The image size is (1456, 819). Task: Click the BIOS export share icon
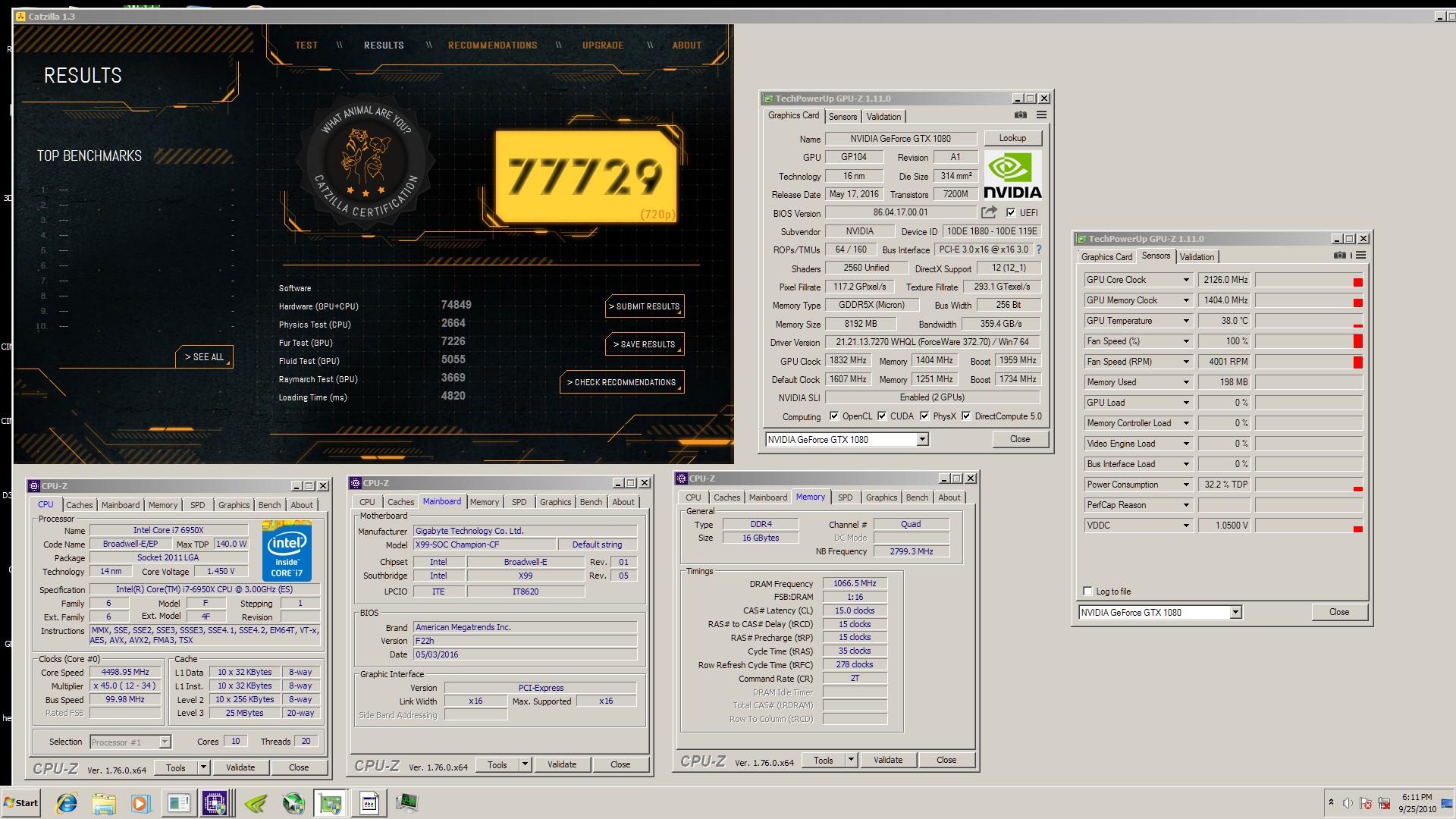pyautogui.click(x=989, y=212)
